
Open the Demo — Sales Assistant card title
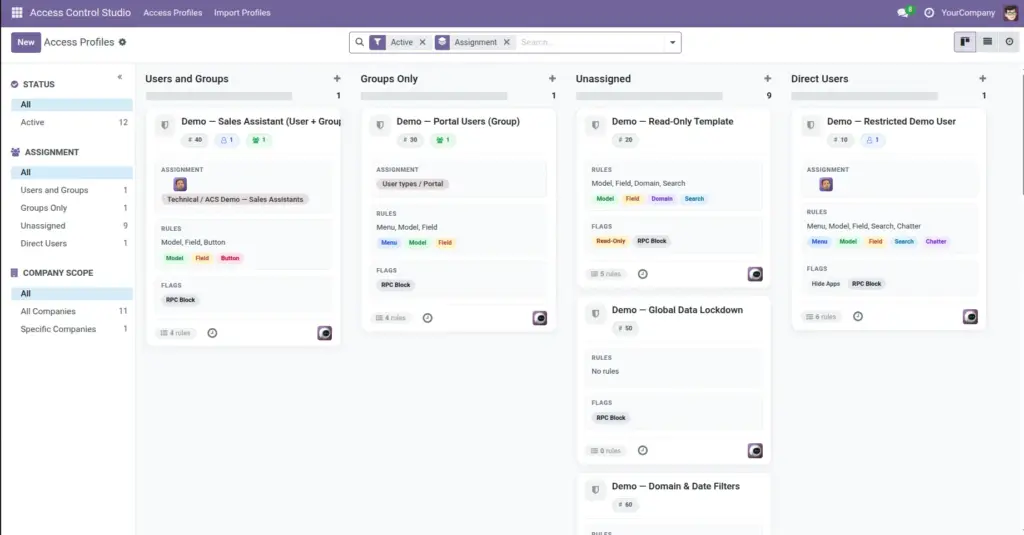point(261,122)
